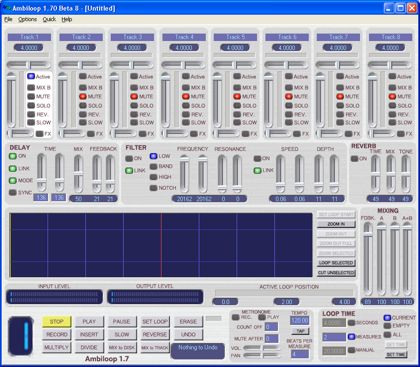Image resolution: width=420 pixels, height=367 pixels.
Task: Toggle the Delay LINK light
Action: pos(13,168)
